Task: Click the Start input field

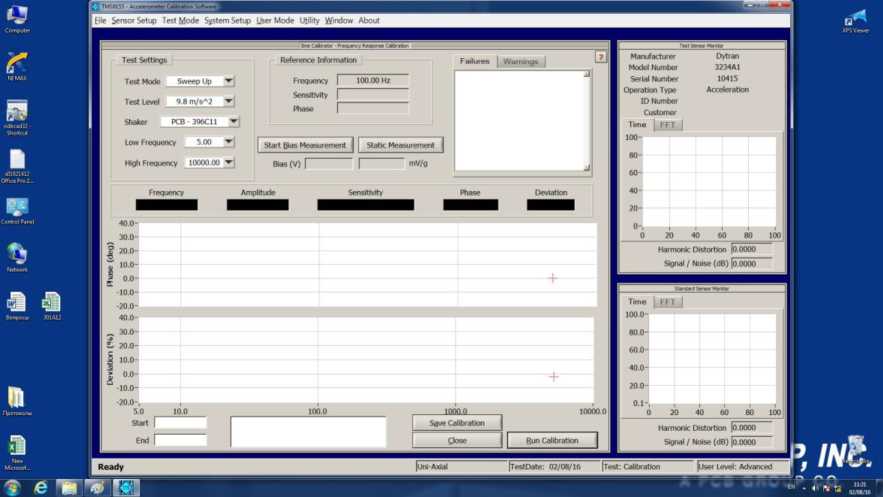Action: tap(180, 423)
